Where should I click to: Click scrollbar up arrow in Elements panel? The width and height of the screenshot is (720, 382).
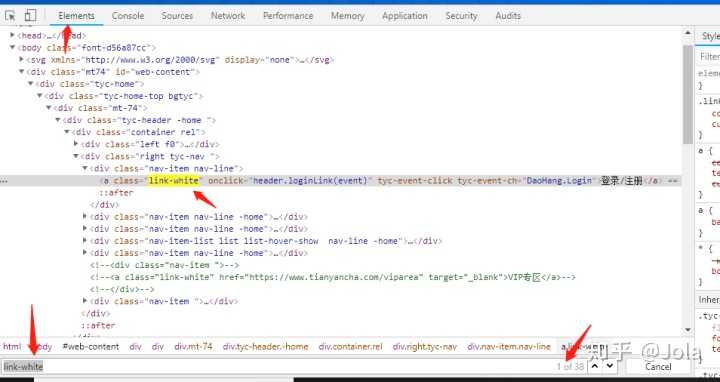(687, 33)
